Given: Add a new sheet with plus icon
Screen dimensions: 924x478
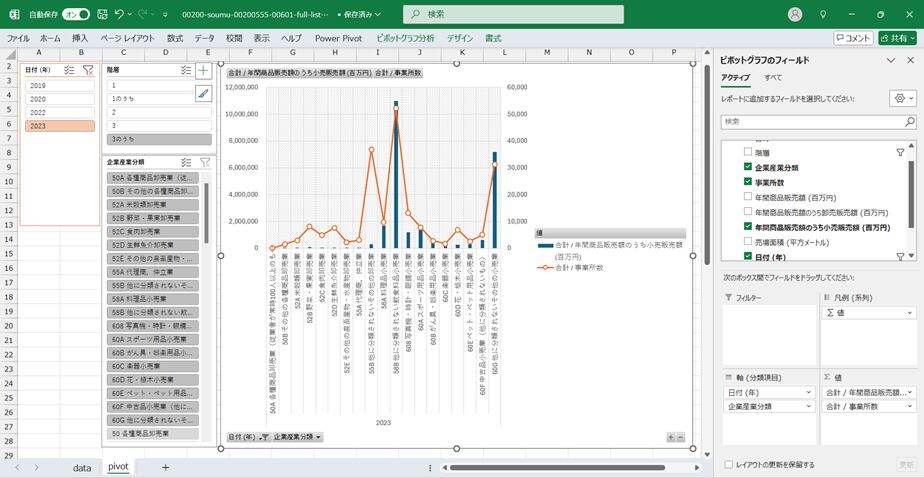Looking at the screenshot, I should click(165, 467).
